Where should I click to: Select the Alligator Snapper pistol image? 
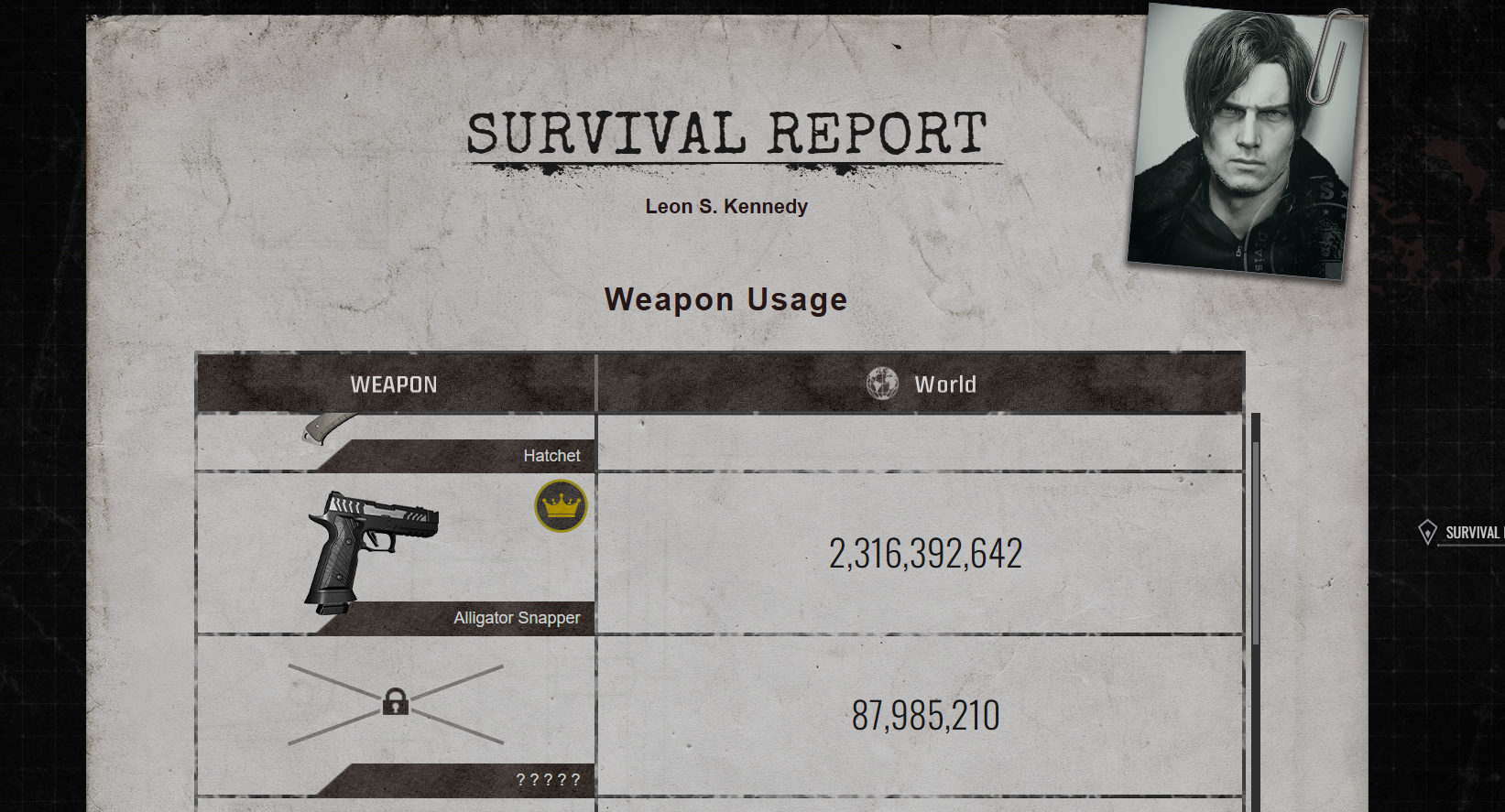point(372,552)
